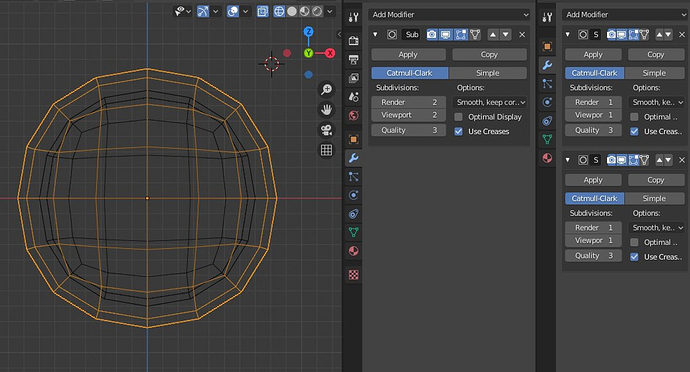
Task: Open Modifiers wrench tab in right panel
Action: tap(547, 65)
